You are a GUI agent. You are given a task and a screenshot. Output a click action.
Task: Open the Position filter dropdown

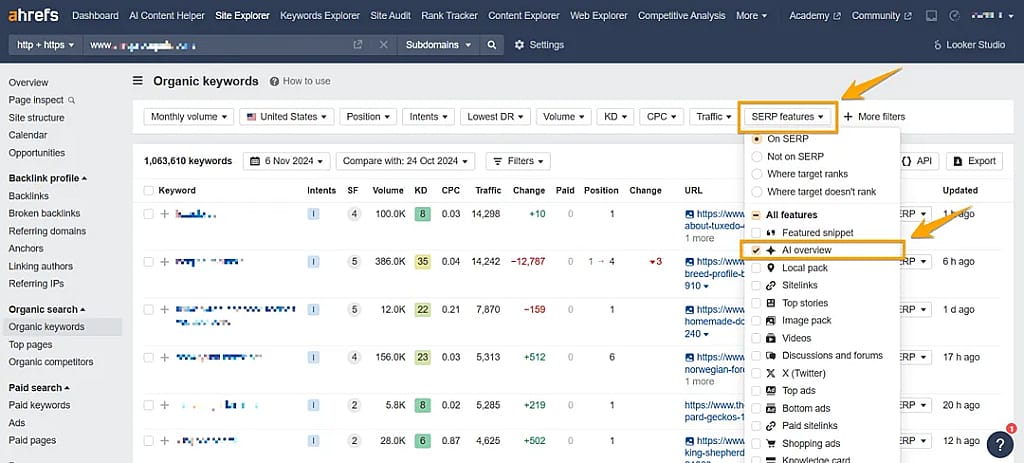coord(368,117)
